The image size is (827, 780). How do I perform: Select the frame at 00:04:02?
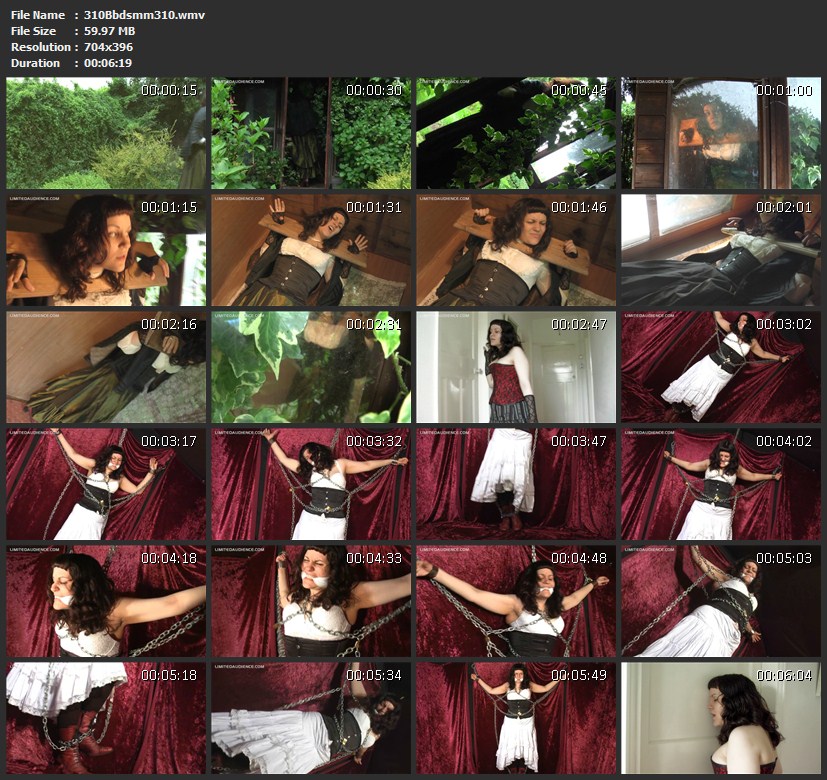pyautogui.click(x=721, y=484)
